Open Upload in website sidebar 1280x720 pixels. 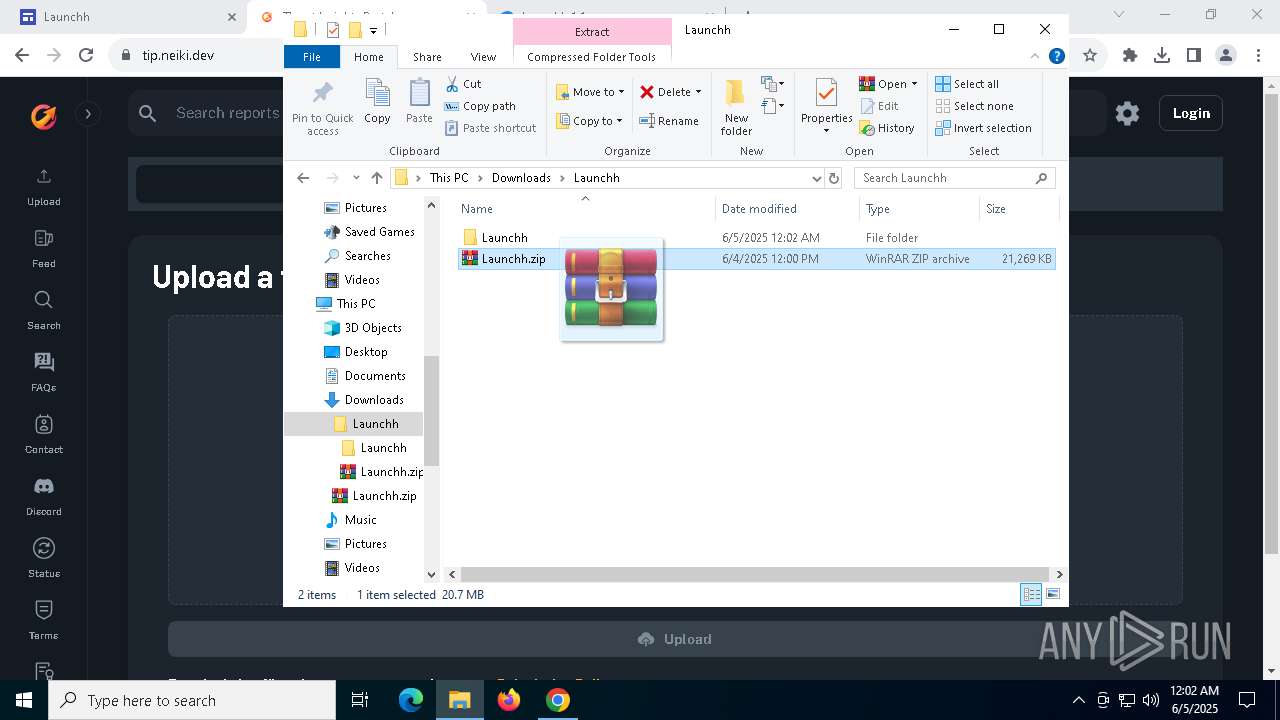[44, 187]
